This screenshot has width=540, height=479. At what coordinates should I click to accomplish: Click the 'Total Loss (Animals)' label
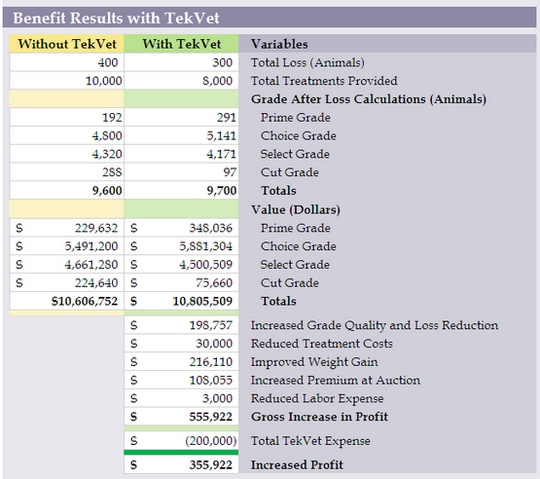tap(308, 63)
